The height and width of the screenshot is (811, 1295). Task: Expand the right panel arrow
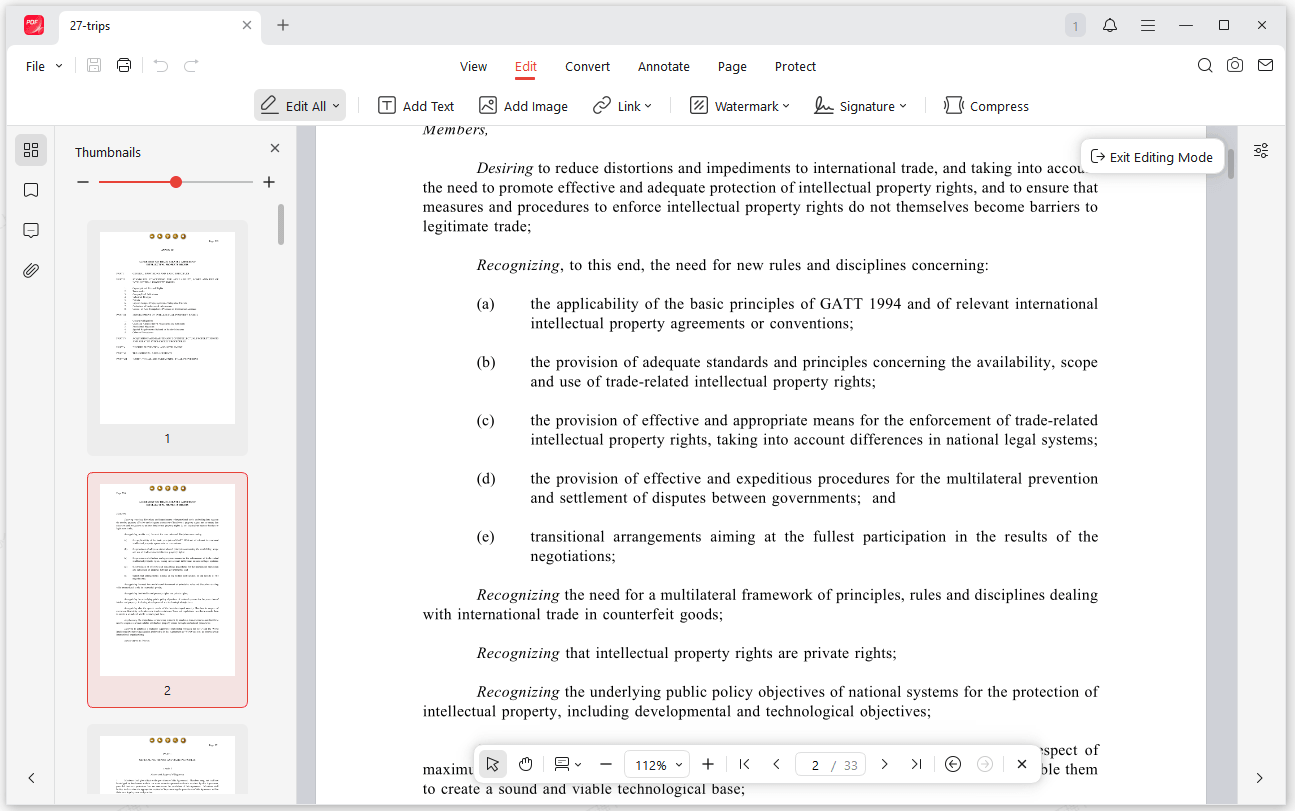pos(1259,778)
